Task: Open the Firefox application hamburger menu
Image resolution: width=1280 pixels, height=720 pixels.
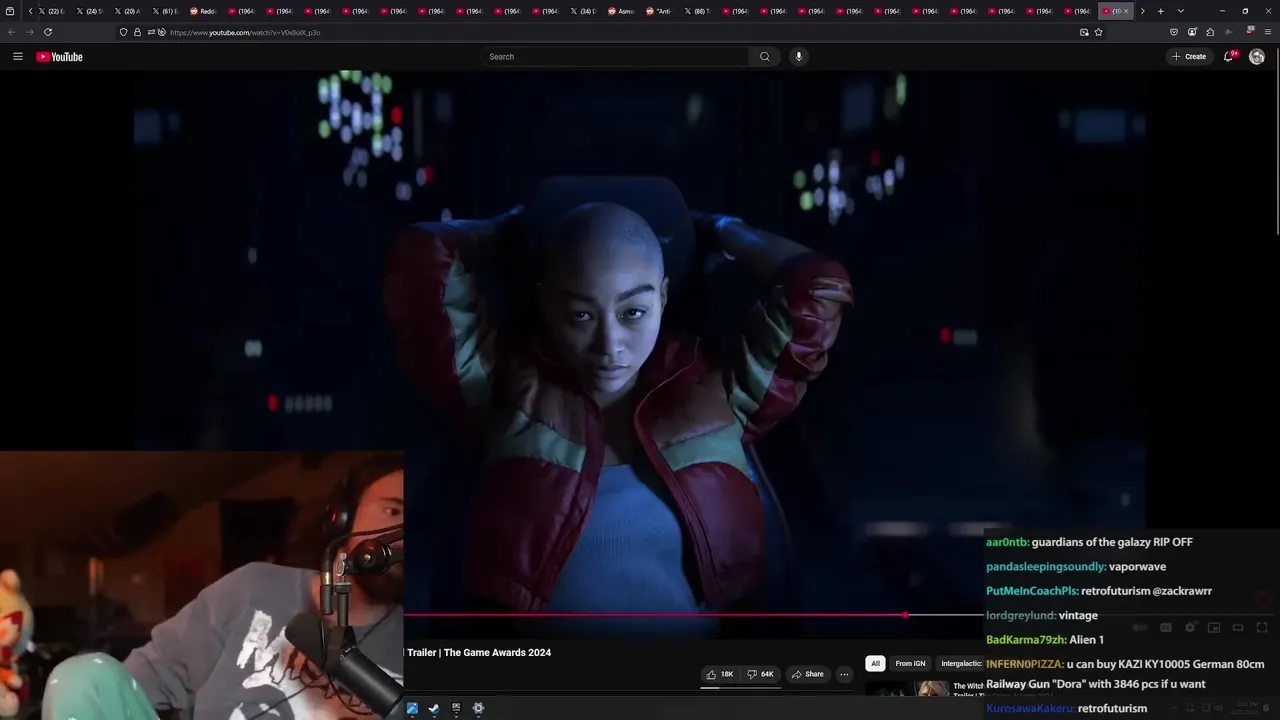Action: click(1268, 32)
